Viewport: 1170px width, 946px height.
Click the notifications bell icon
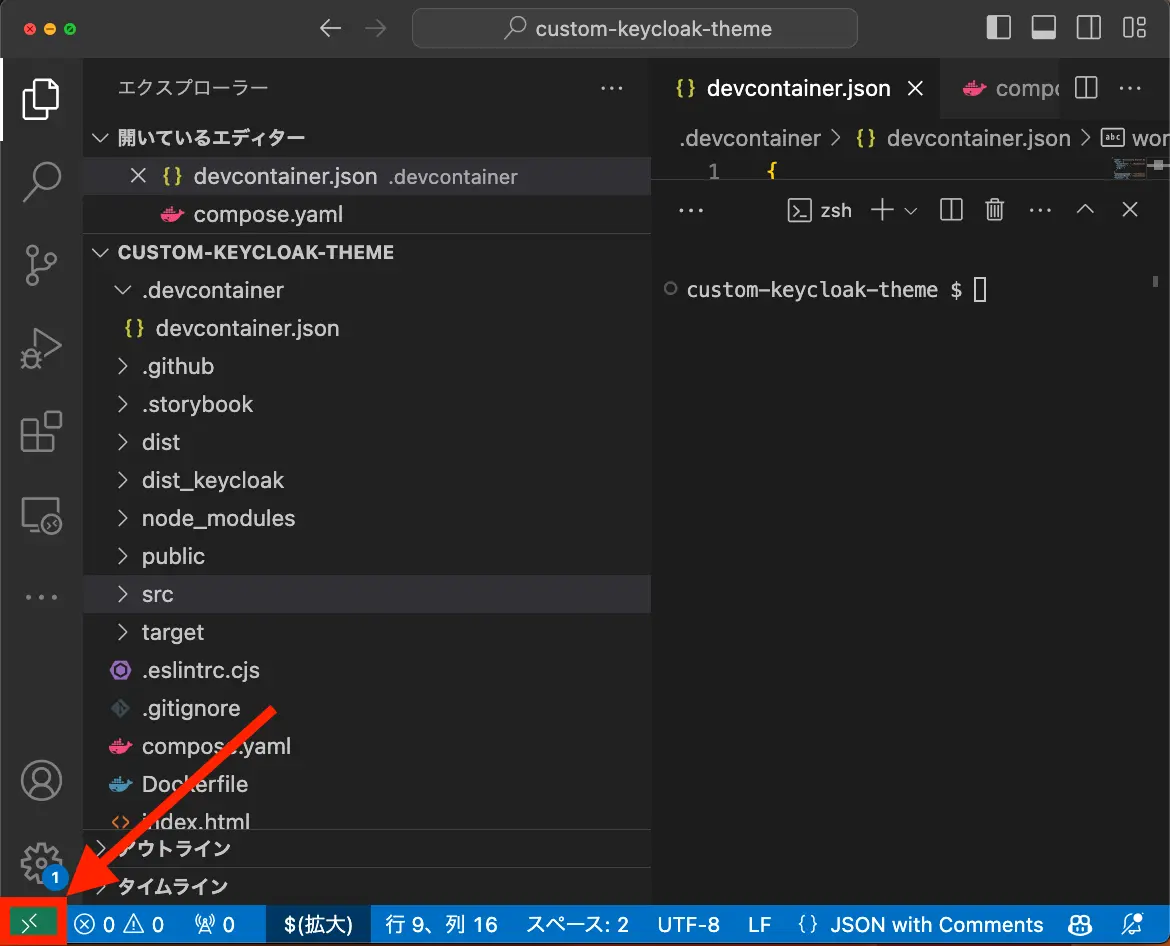pyautogui.click(x=1132, y=923)
